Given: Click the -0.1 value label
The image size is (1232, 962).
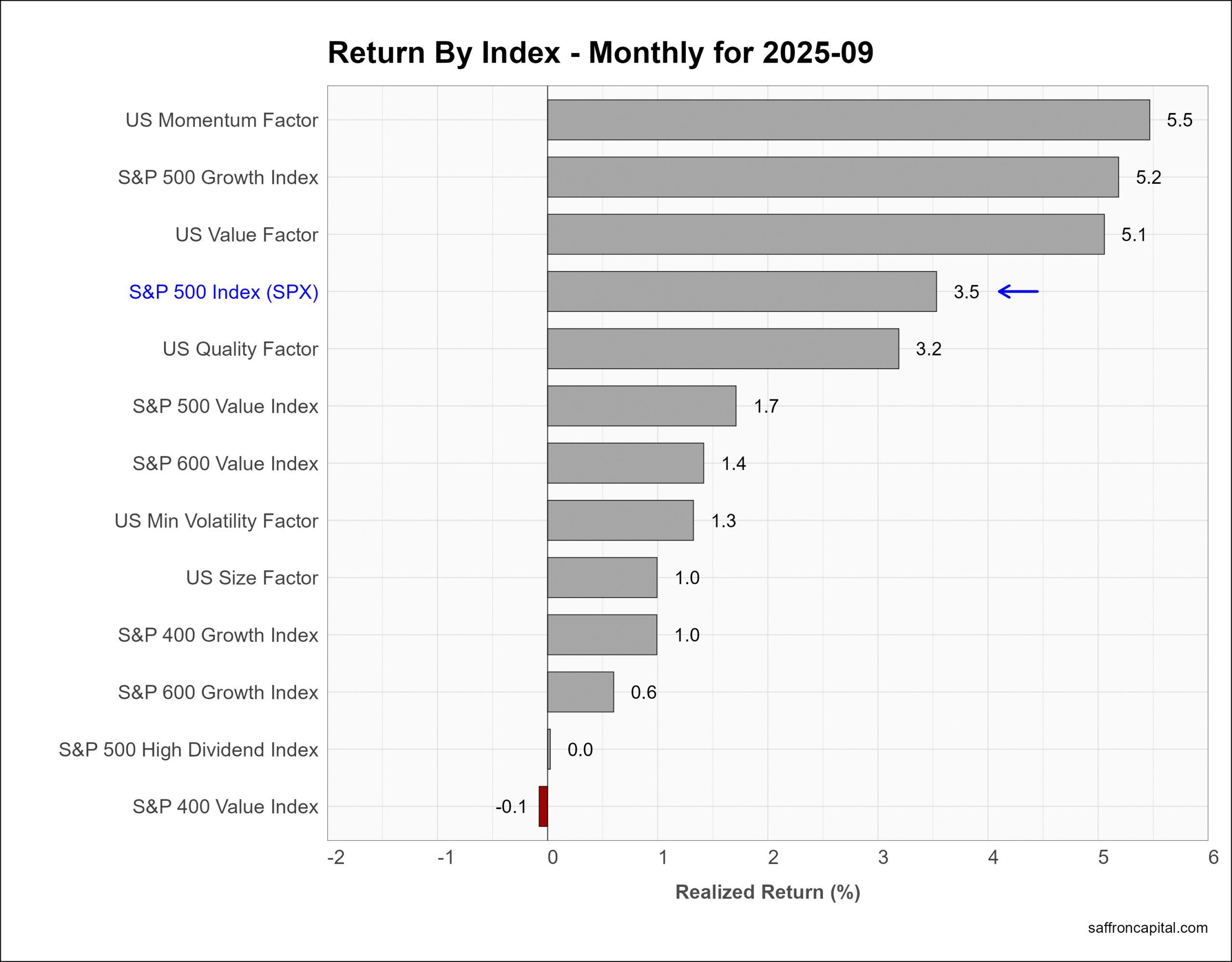Looking at the screenshot, I should (511, 807).
